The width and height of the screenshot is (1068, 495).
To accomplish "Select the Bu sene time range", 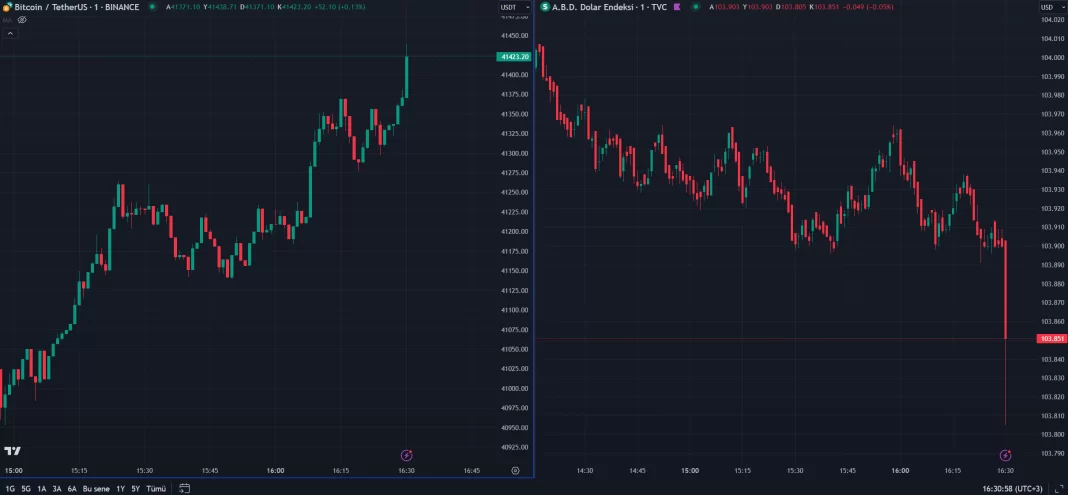I will pos(96,489).
